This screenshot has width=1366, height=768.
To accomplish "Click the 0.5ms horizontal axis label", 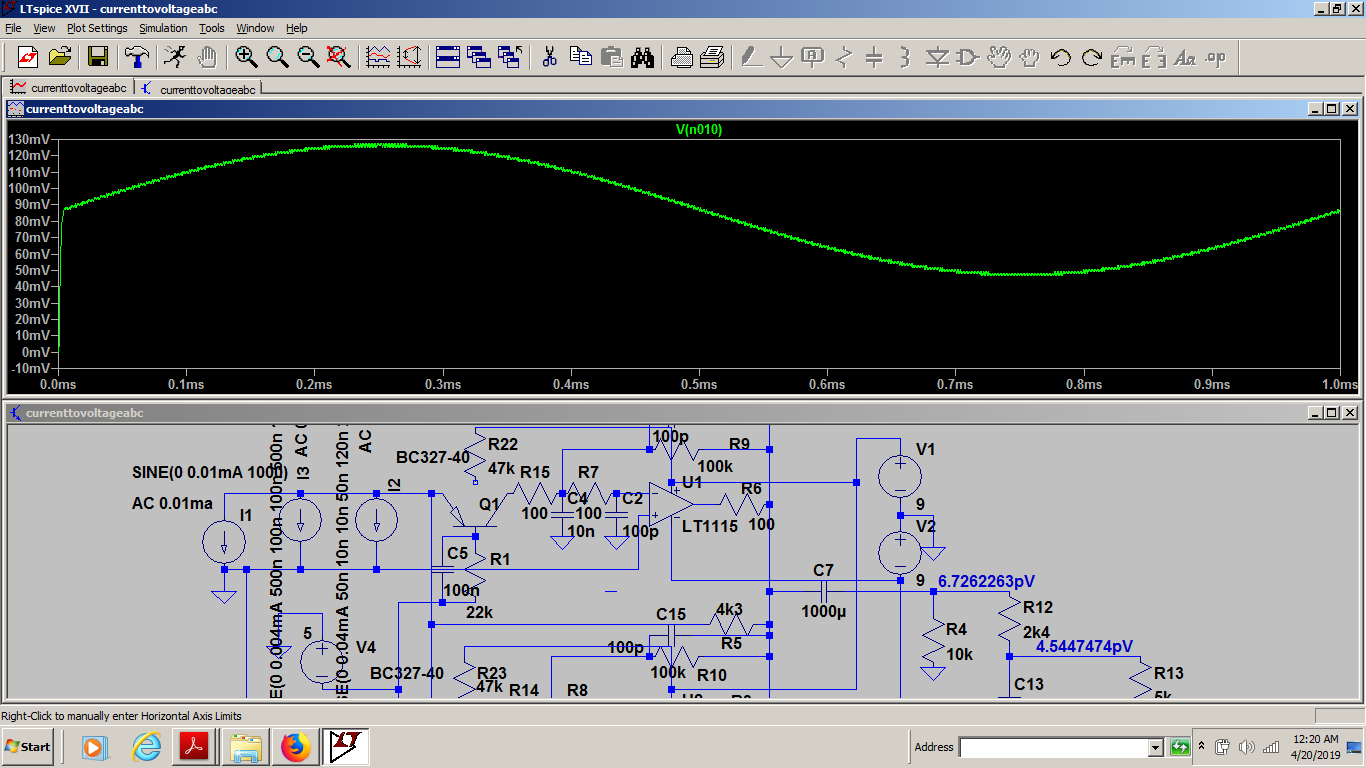I will pyautogui.click(x=699, y=384).
